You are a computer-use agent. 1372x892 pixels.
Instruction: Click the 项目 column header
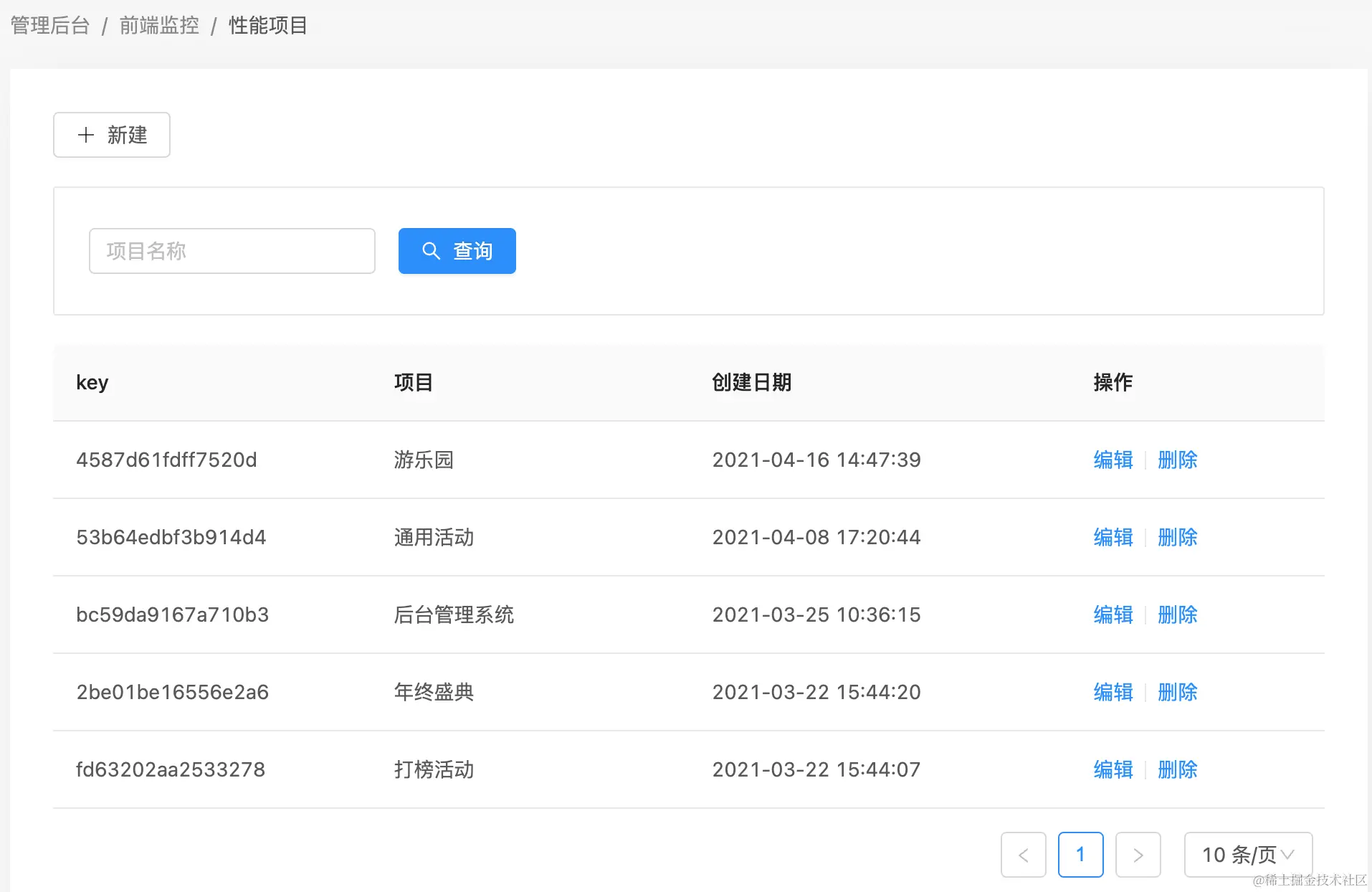[414, 382]
